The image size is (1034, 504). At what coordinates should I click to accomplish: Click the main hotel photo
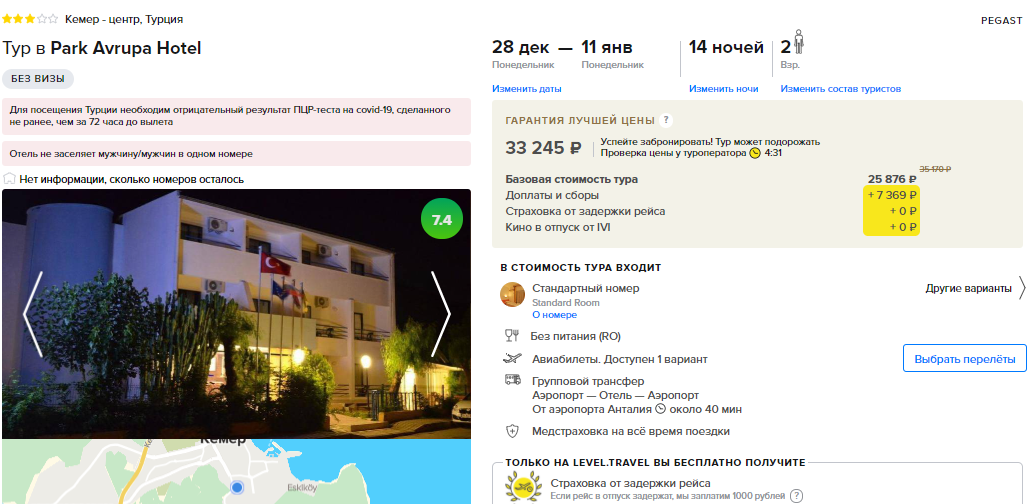tap(236, 314)
